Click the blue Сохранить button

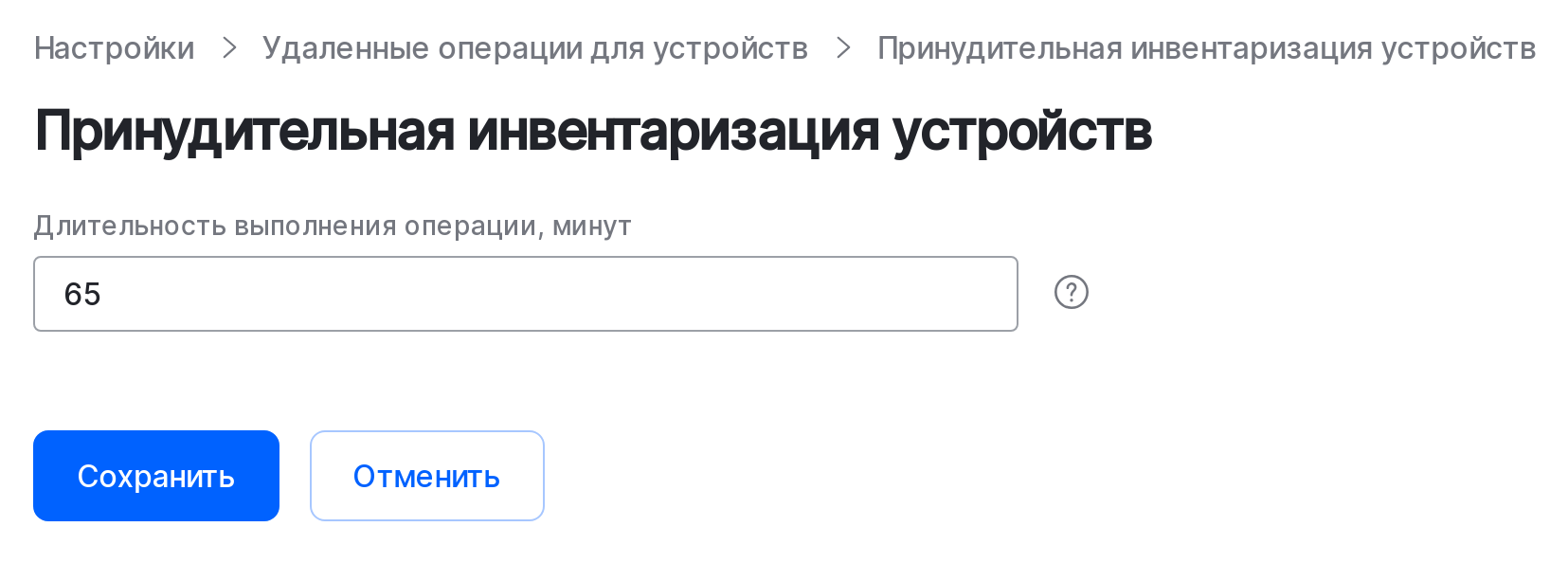click(156, 476)
